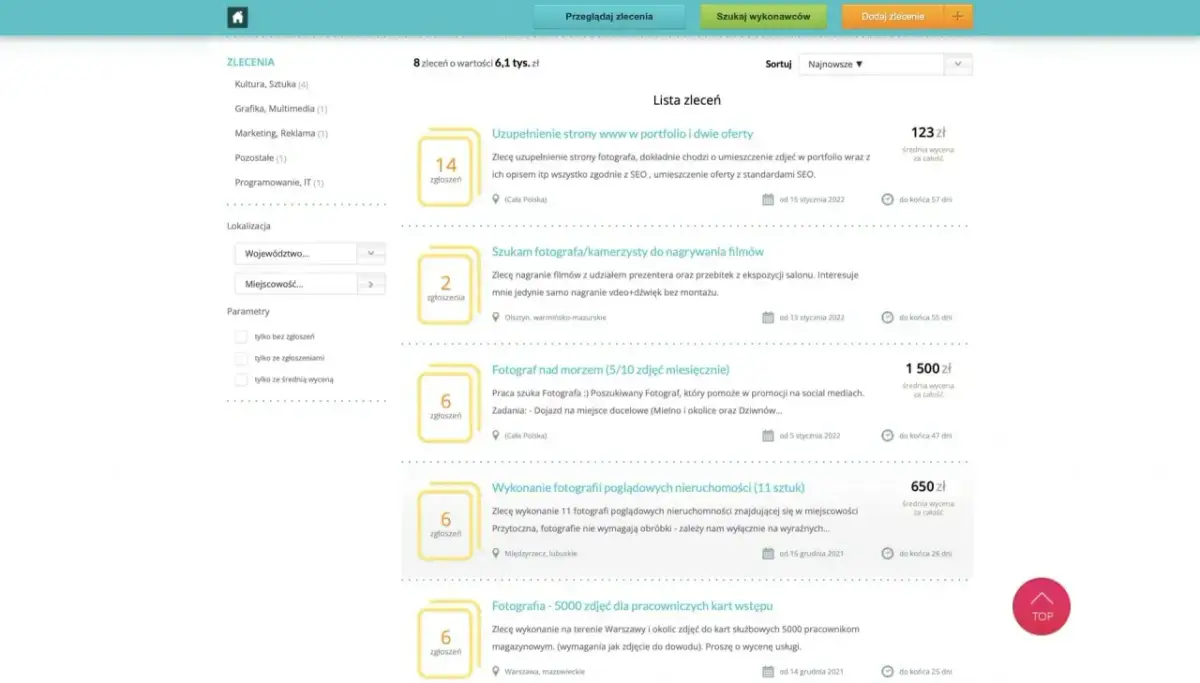Go to Przeglądaj zlecenia tab

[x=608, y=16]
